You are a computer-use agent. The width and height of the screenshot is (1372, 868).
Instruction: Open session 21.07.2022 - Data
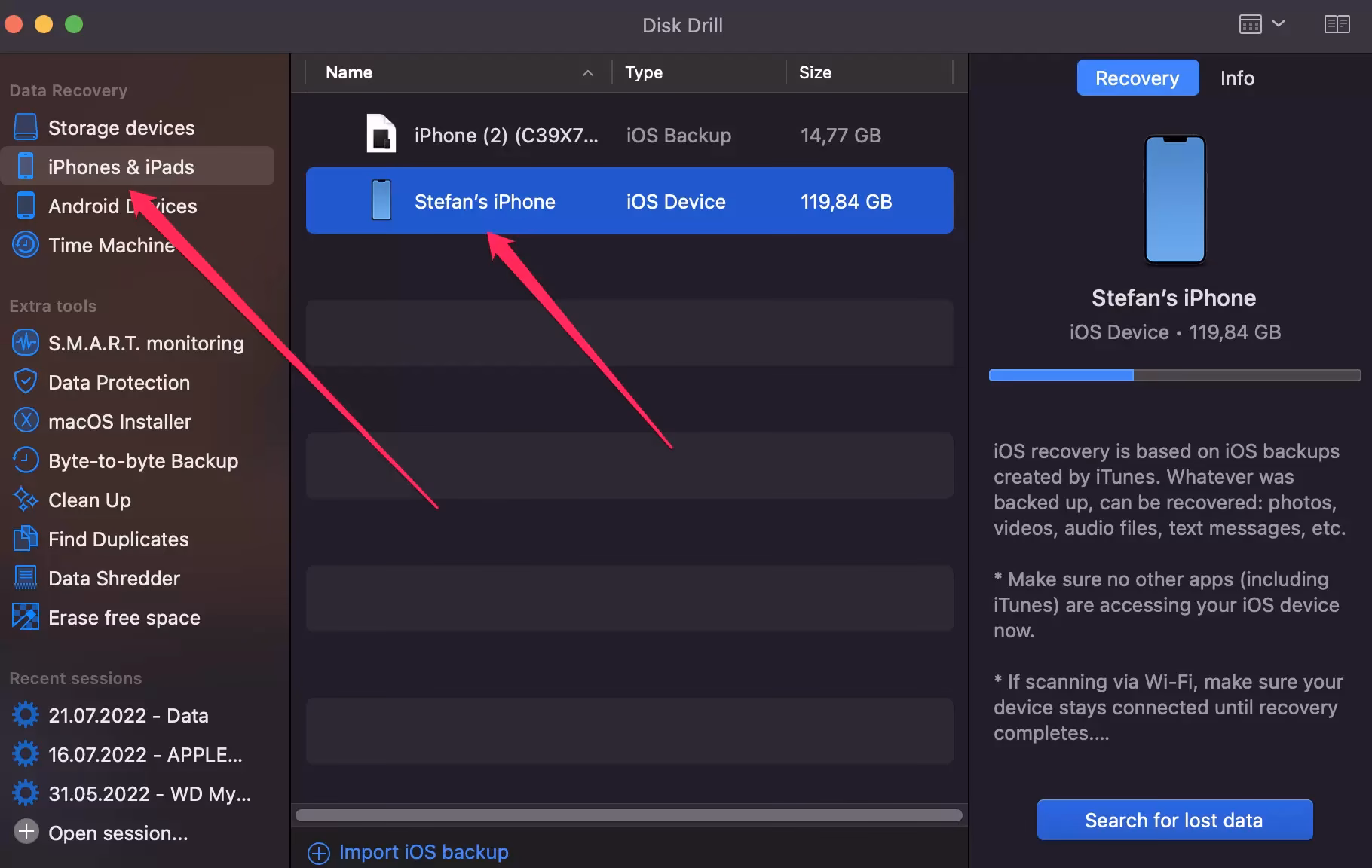point(128,715)
